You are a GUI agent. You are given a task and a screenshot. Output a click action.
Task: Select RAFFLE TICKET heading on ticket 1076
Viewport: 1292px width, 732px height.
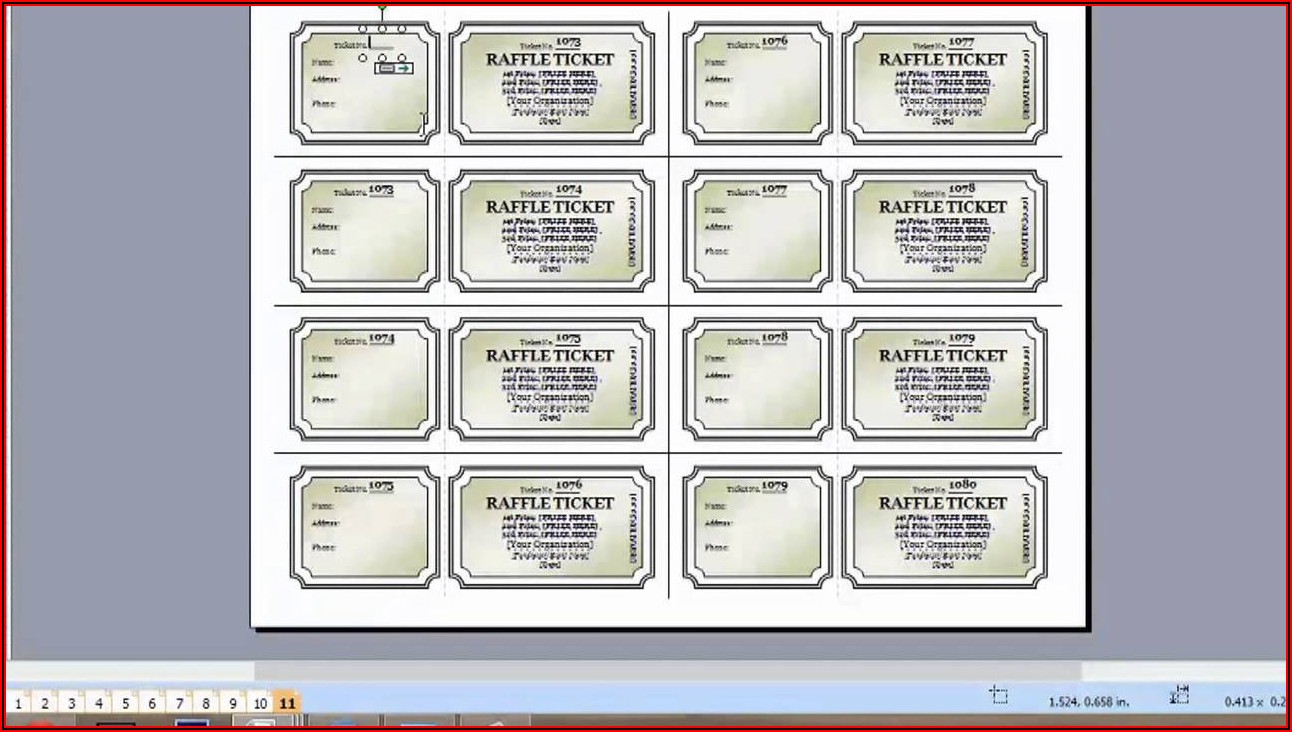pyautogui.click(x=550, y=503)
